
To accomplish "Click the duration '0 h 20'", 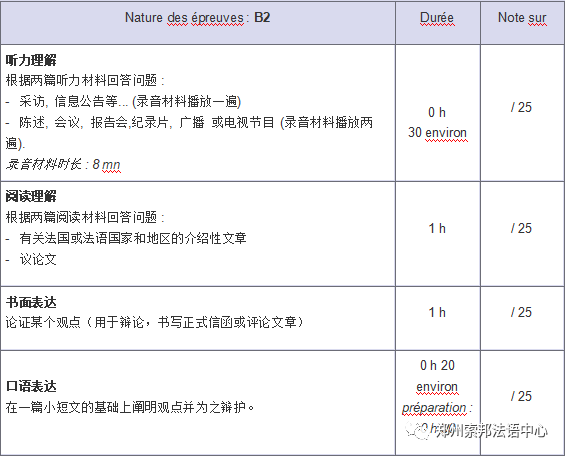I will (x=437, y=365).
